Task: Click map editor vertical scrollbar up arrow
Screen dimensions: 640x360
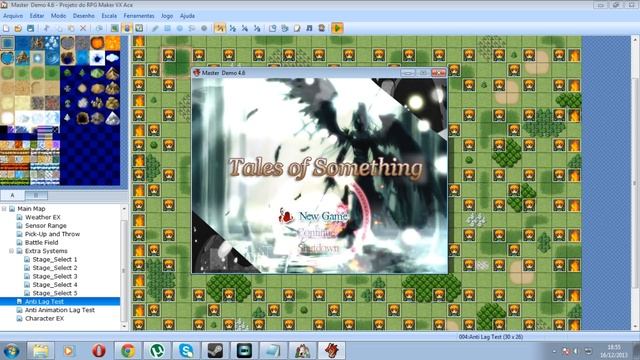Action: [635, 40]
